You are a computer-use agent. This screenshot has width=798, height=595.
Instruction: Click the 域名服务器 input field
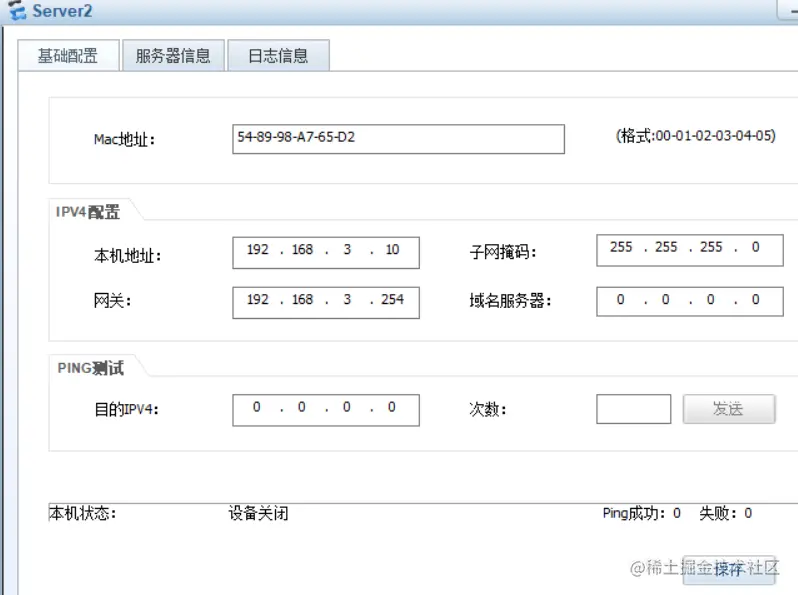point(690,301)
